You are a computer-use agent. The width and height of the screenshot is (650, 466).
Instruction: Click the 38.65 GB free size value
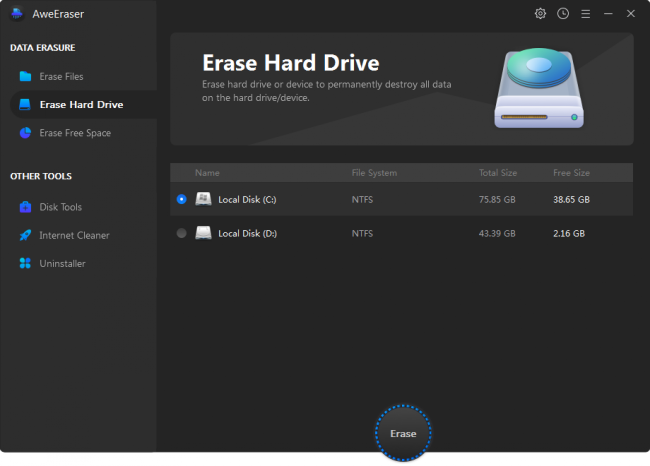click(571, 199)
